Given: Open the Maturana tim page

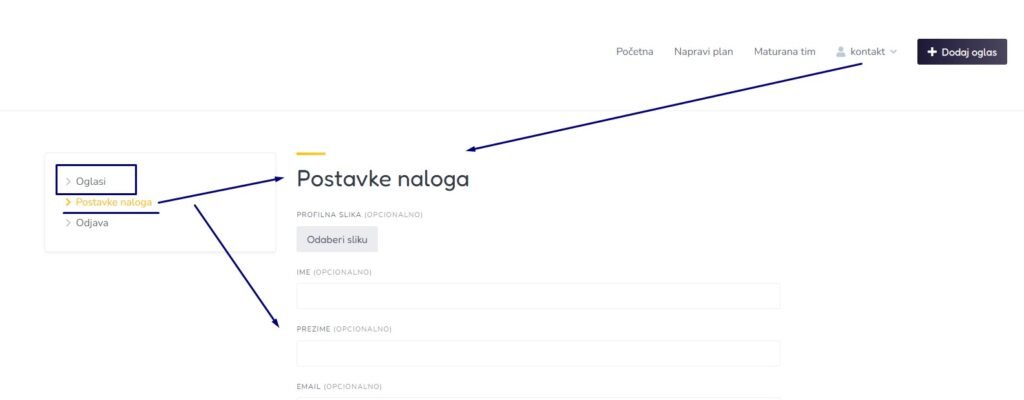Looking at the screenshot, I should tap(785, 52).
